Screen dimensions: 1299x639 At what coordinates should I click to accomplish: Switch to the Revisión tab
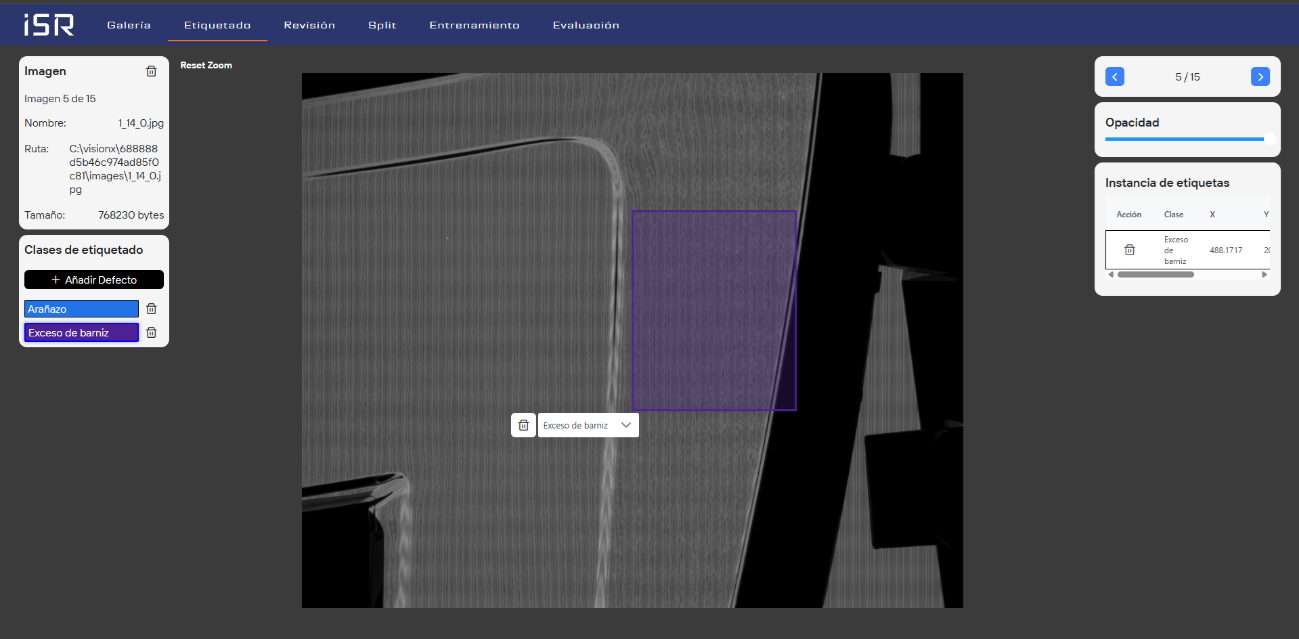coord(309,25)
